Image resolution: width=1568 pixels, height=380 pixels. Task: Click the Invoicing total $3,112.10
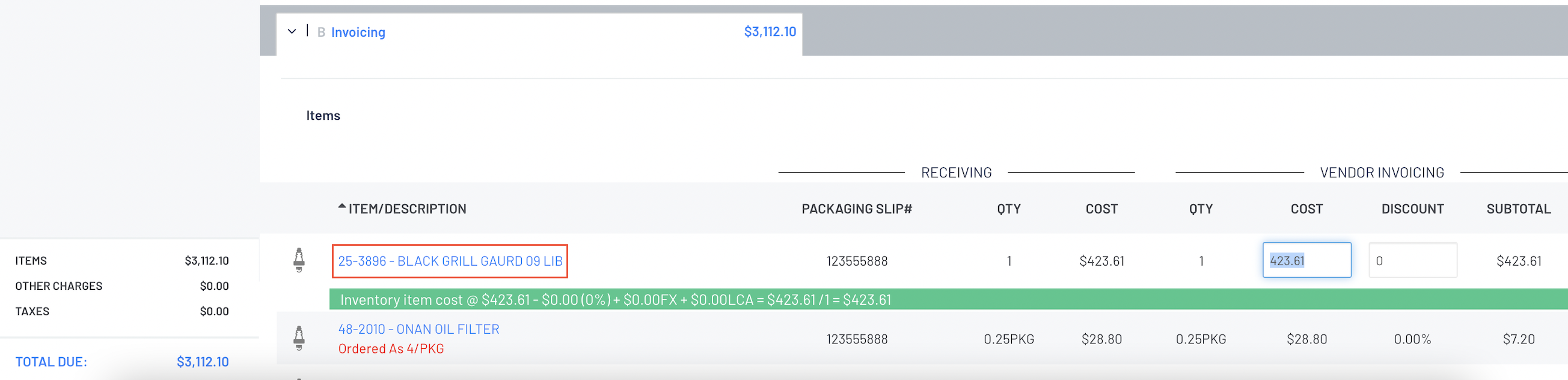(x=770, y=32)
